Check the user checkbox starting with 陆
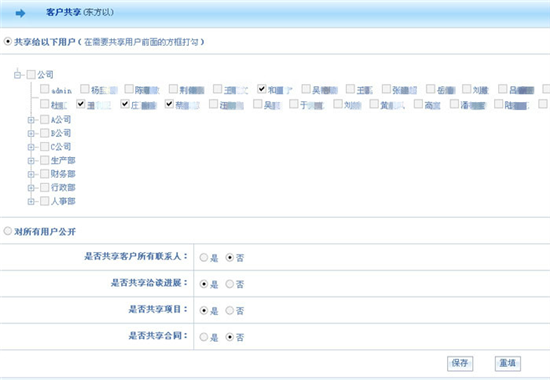This screenshot has width=550, height=380. 498,104
